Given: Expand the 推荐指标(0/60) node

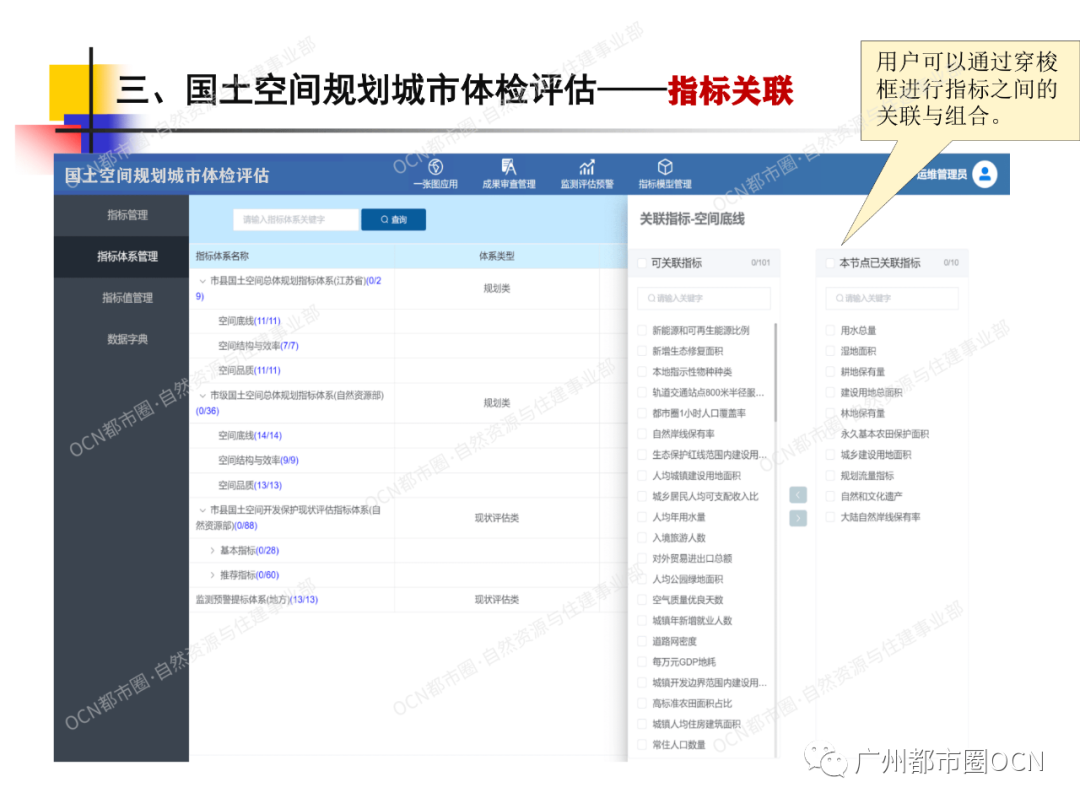Looking at the screenshot, I should (212, 575).
